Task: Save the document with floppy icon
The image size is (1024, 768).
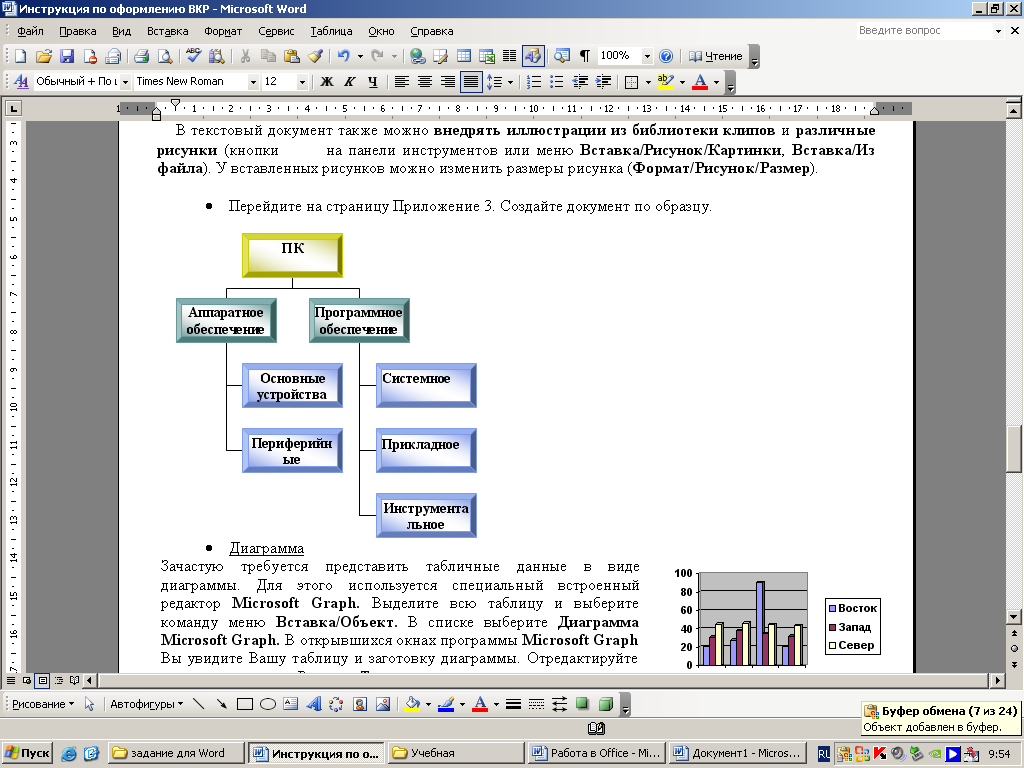Action: click(67, 56)
